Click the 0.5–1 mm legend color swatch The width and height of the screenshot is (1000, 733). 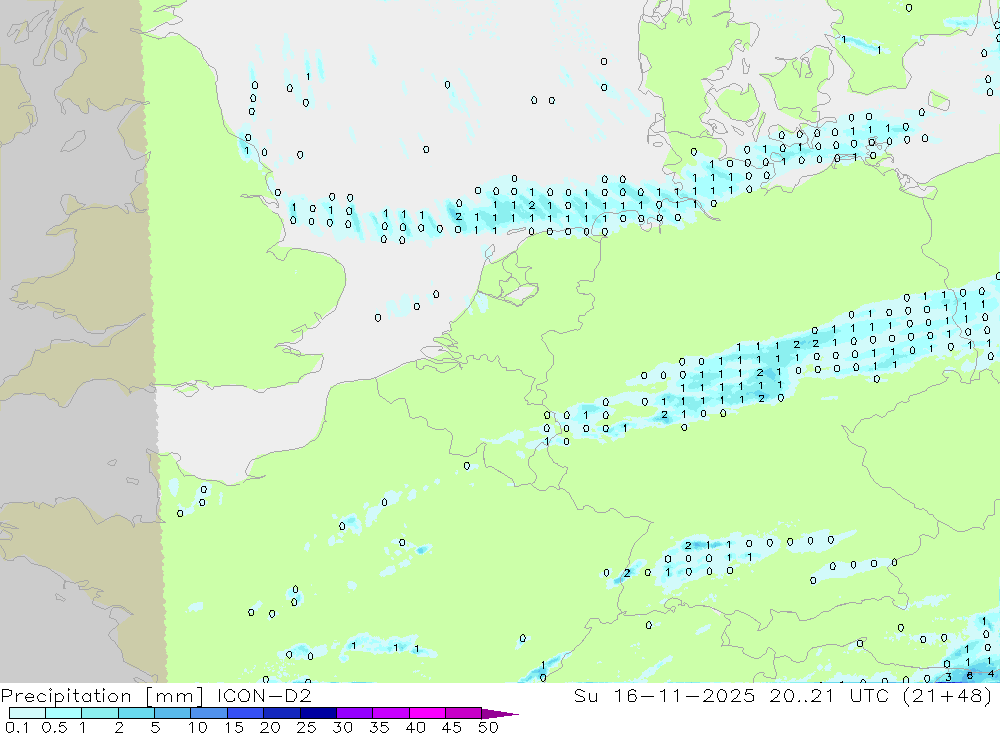64,713
